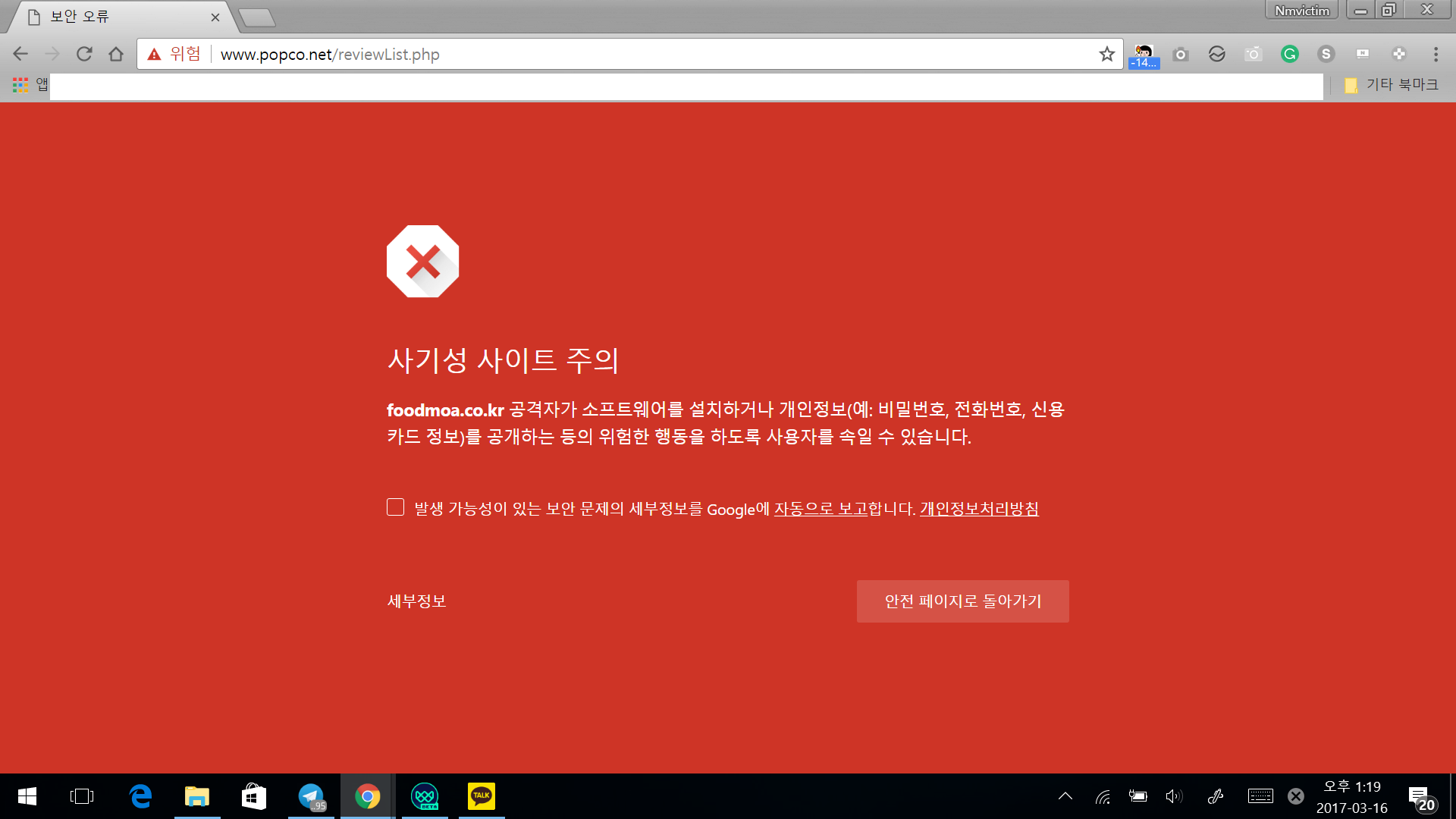Select the 보안 오류 tab
The height and width of the screenshot is (819, 1456).
coord(121,17)
